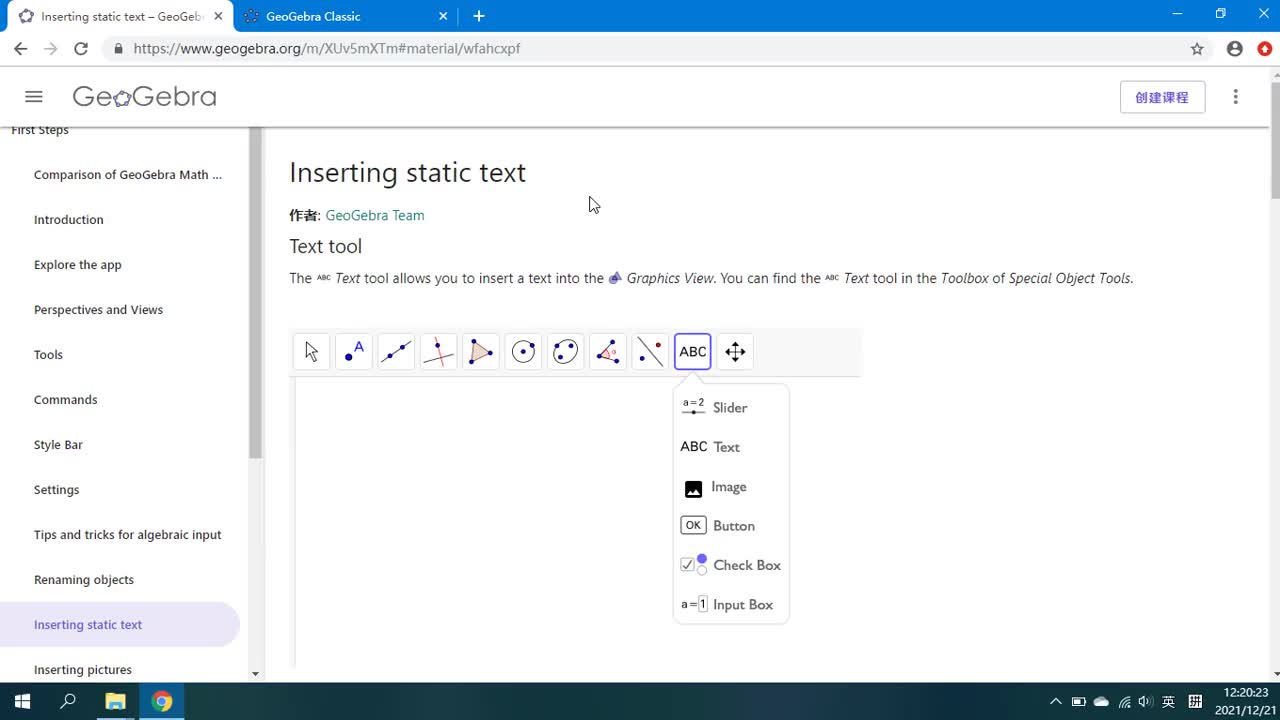1280x720 pixels.
Task: Bookmark this page with the star
Action: pos(1197,49)
